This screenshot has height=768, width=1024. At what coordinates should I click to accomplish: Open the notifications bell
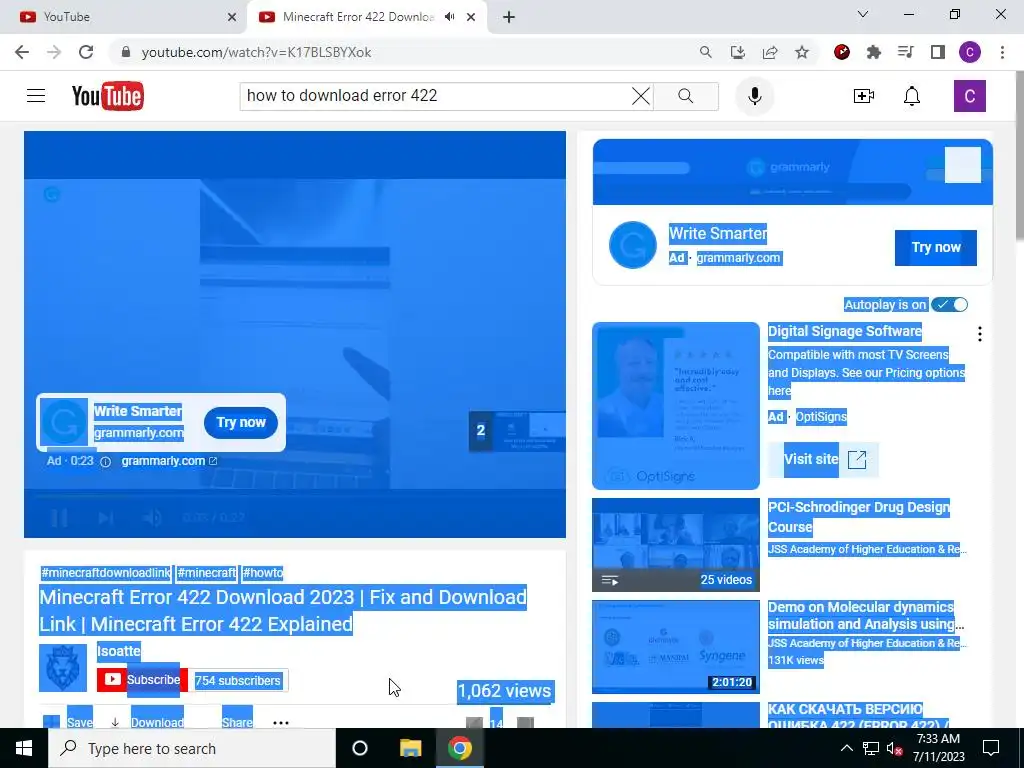pyautogui.click(x=912, y=96)
